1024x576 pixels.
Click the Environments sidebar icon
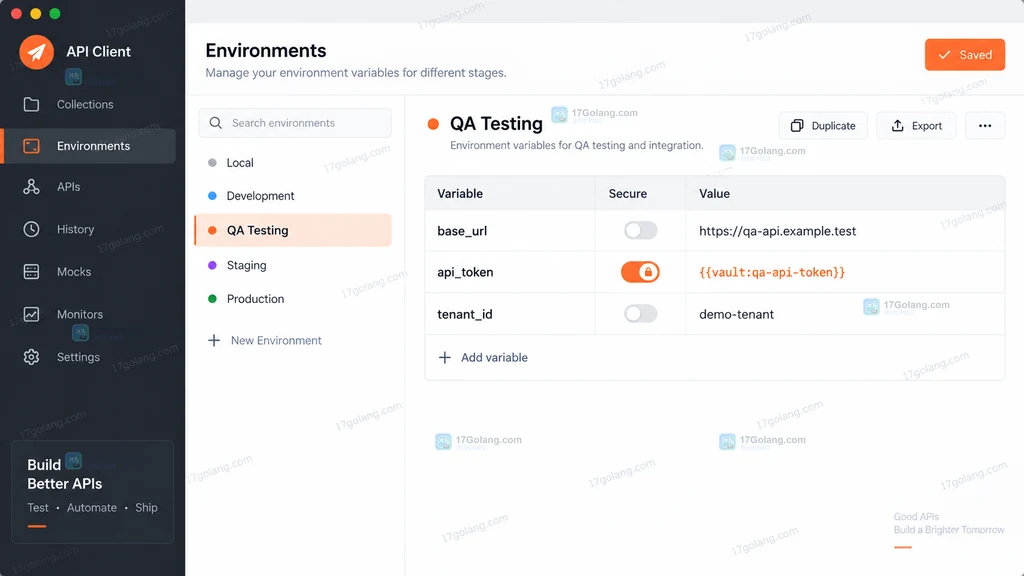click(31, 146)
